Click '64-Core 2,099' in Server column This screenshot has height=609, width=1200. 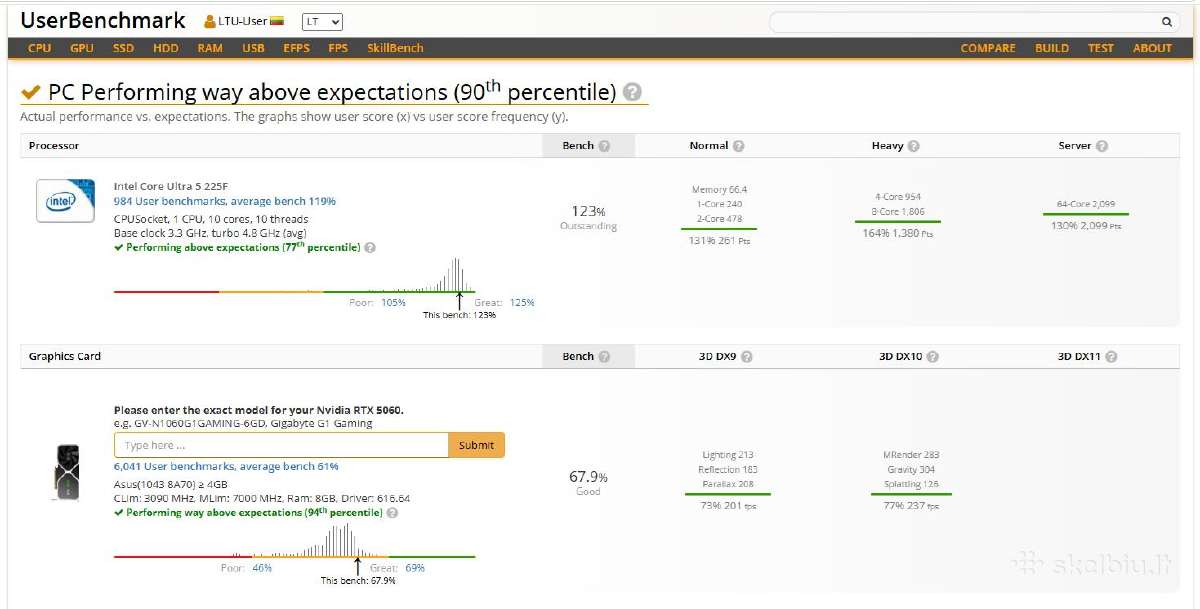coord(1086,204)
